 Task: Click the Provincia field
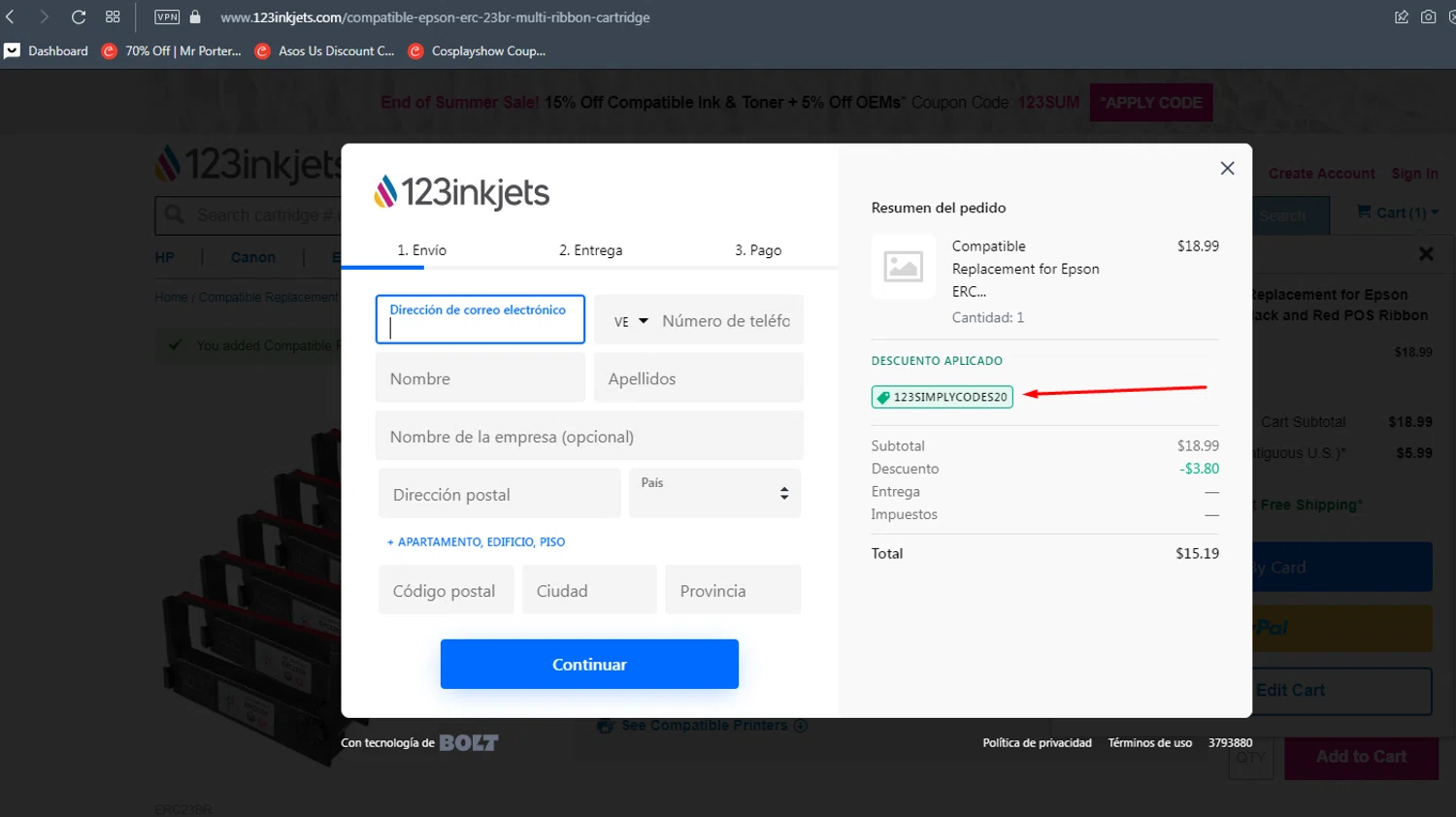[x=733, y=590]
